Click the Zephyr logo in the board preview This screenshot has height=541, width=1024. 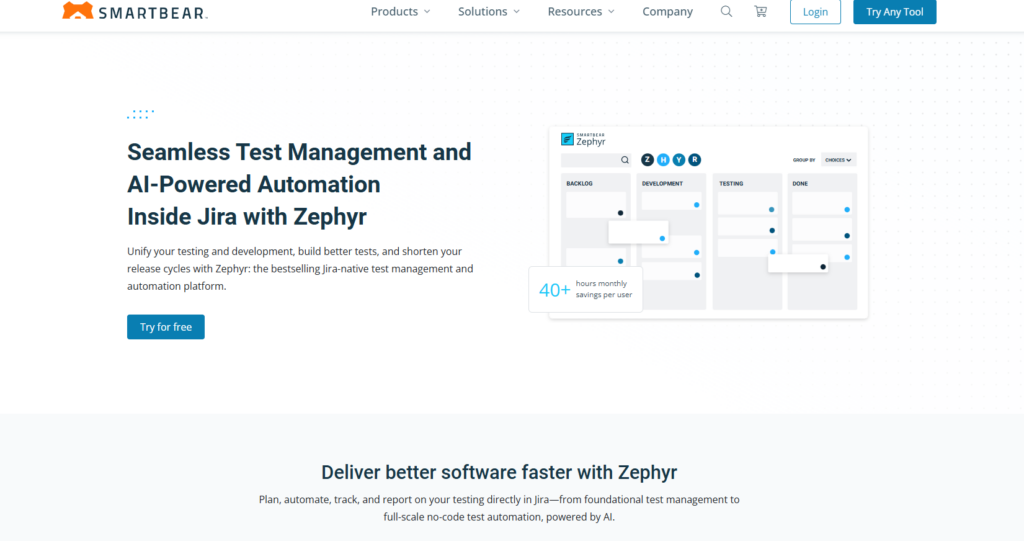point(582,140)
